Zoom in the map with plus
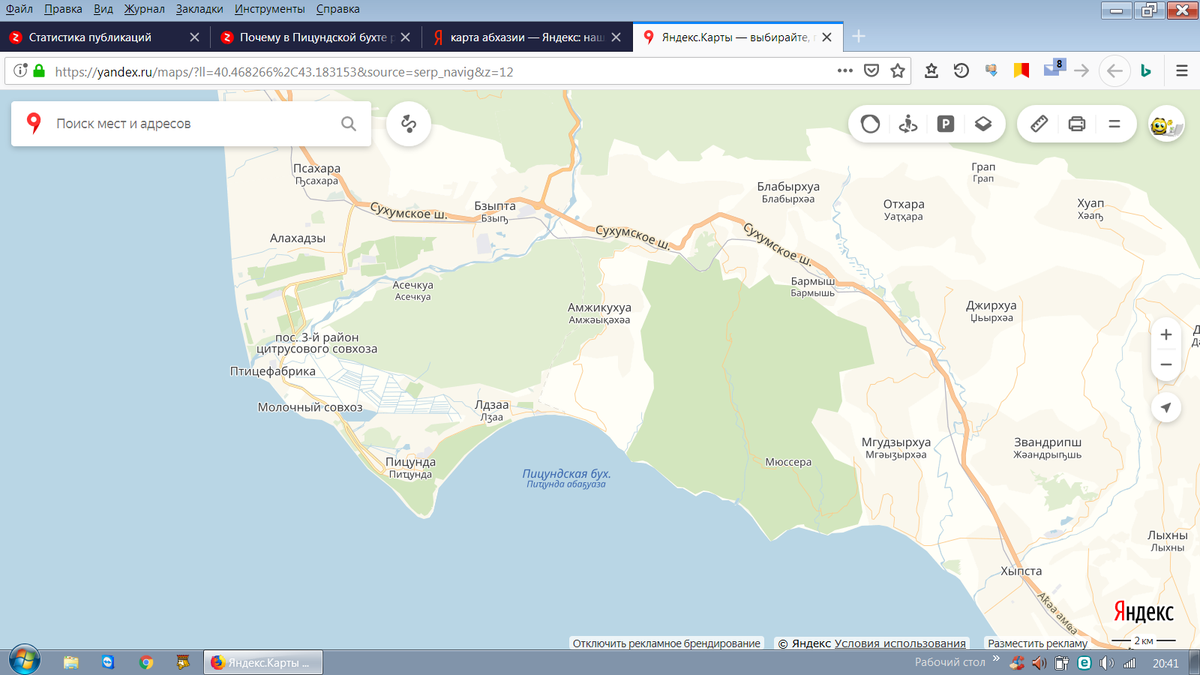The width and height of the screenshot is (1200, 675). (1166, 334)
